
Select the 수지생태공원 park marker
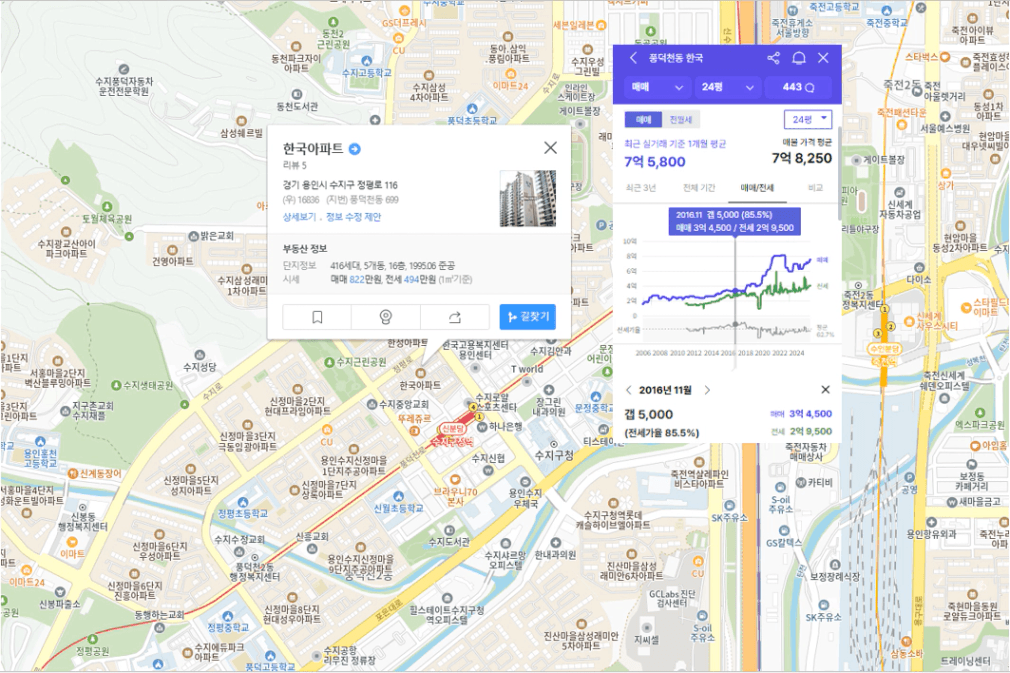point(116,385)
